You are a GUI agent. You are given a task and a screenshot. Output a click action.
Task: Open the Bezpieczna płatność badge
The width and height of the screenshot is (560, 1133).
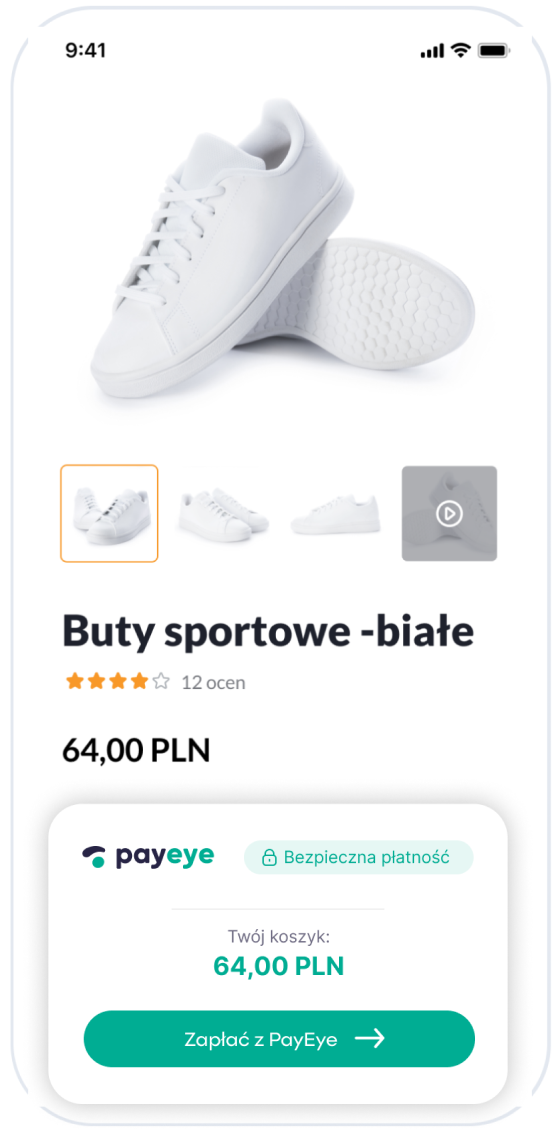(358, 858)
